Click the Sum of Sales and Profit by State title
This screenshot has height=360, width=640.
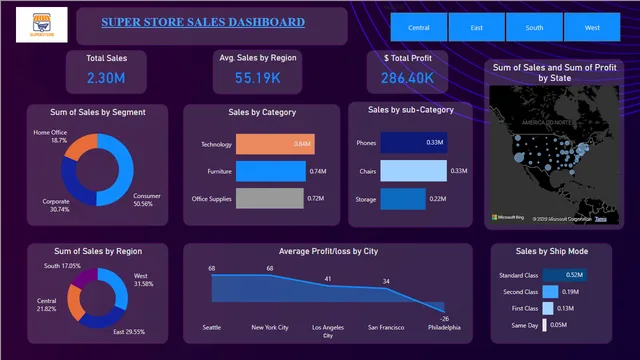coord(554,73)
